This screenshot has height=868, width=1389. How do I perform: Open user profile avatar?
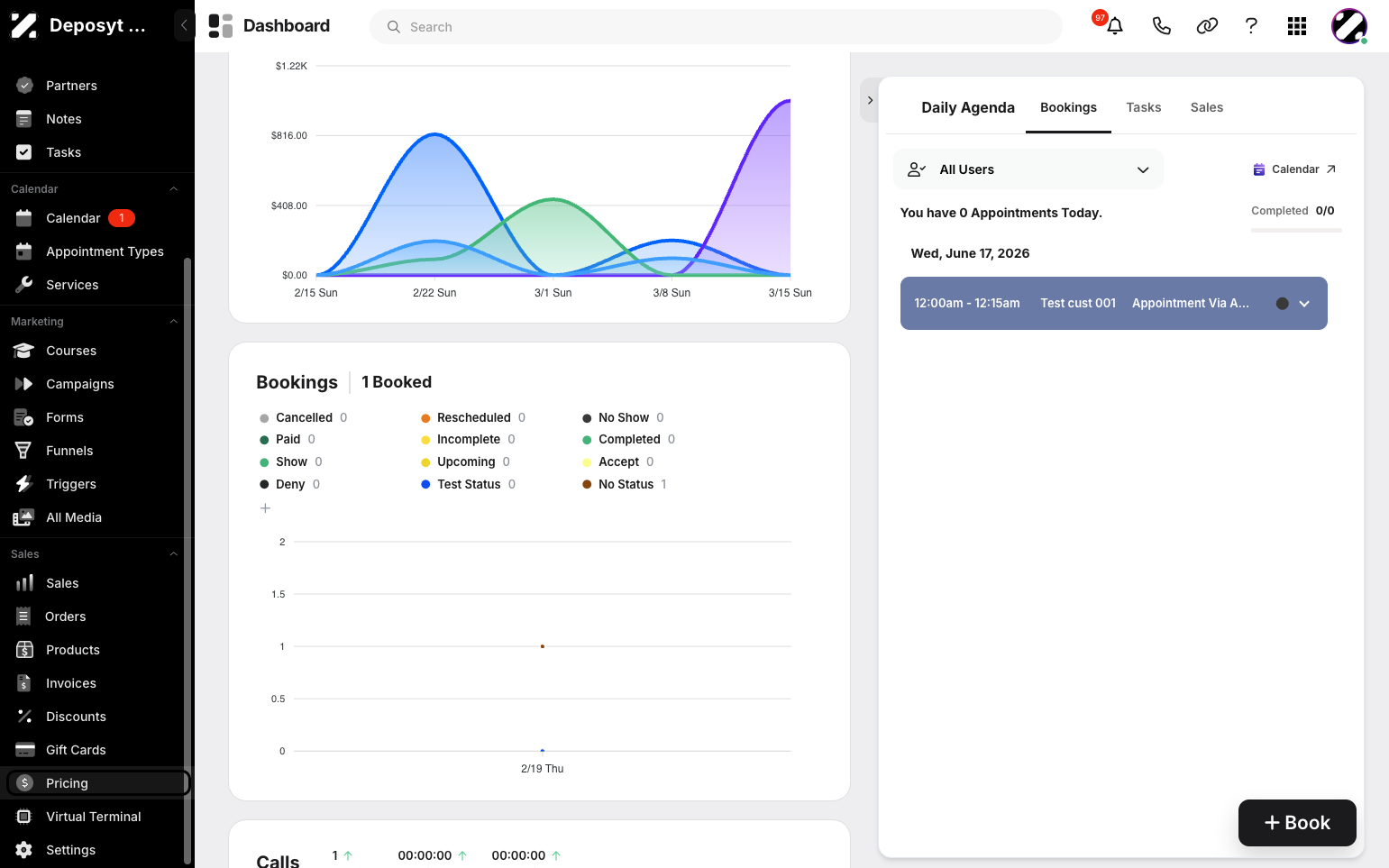1349,26
